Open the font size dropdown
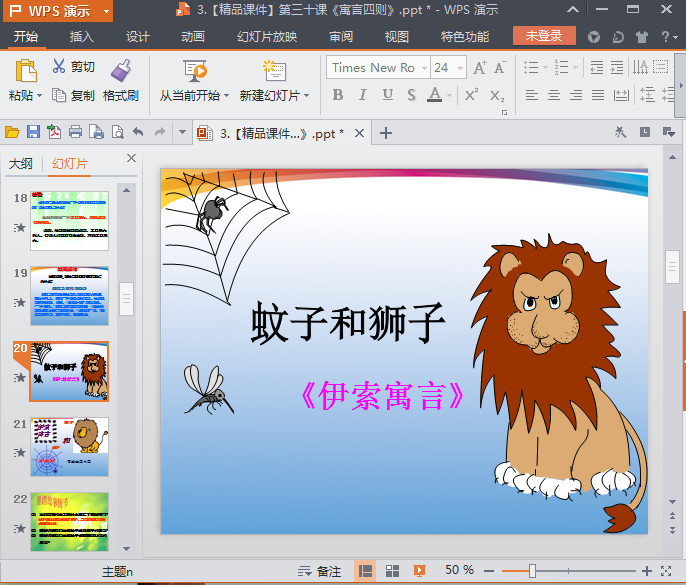Viewport: 686px width, 585px height. tap(460, 68)
